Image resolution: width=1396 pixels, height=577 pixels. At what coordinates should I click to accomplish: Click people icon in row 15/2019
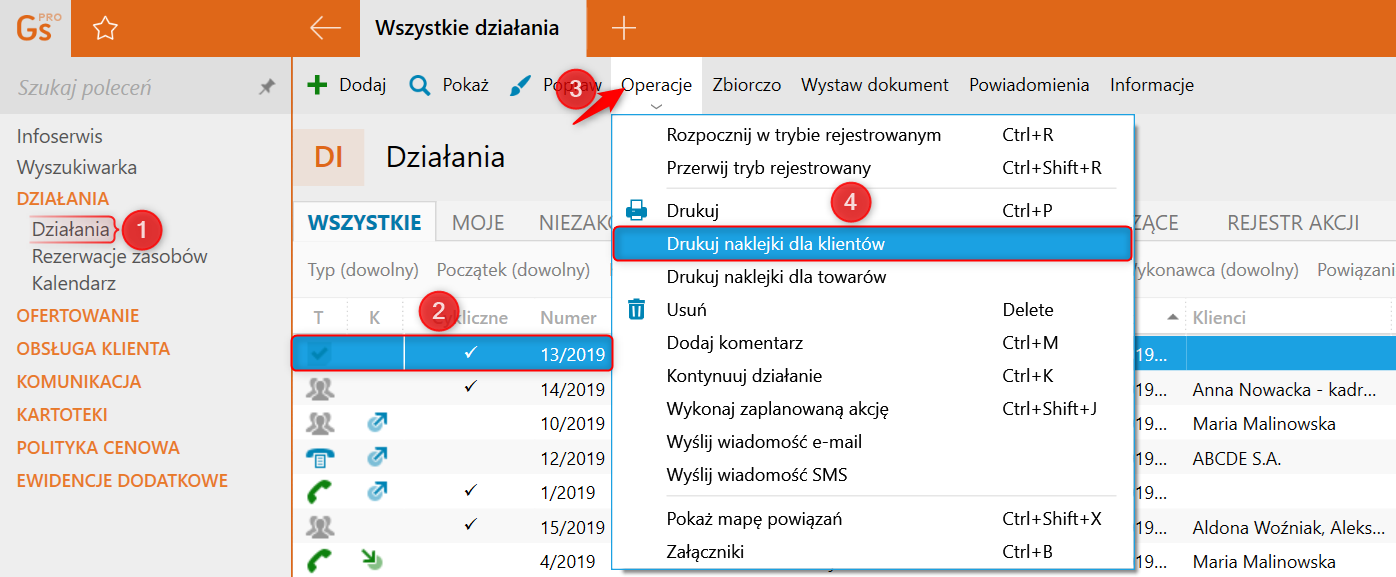pyautogui.click(x=320, y=526)
